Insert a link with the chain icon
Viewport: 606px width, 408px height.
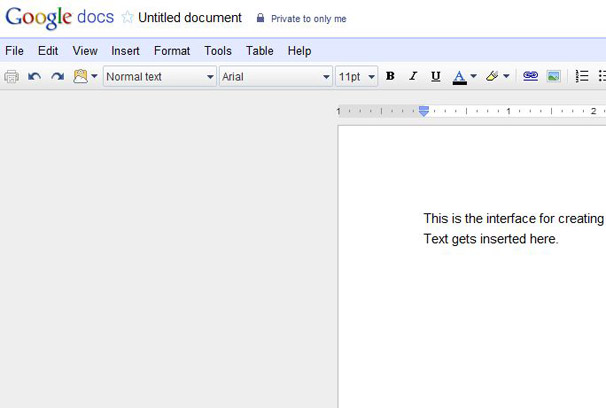[531, 77]
